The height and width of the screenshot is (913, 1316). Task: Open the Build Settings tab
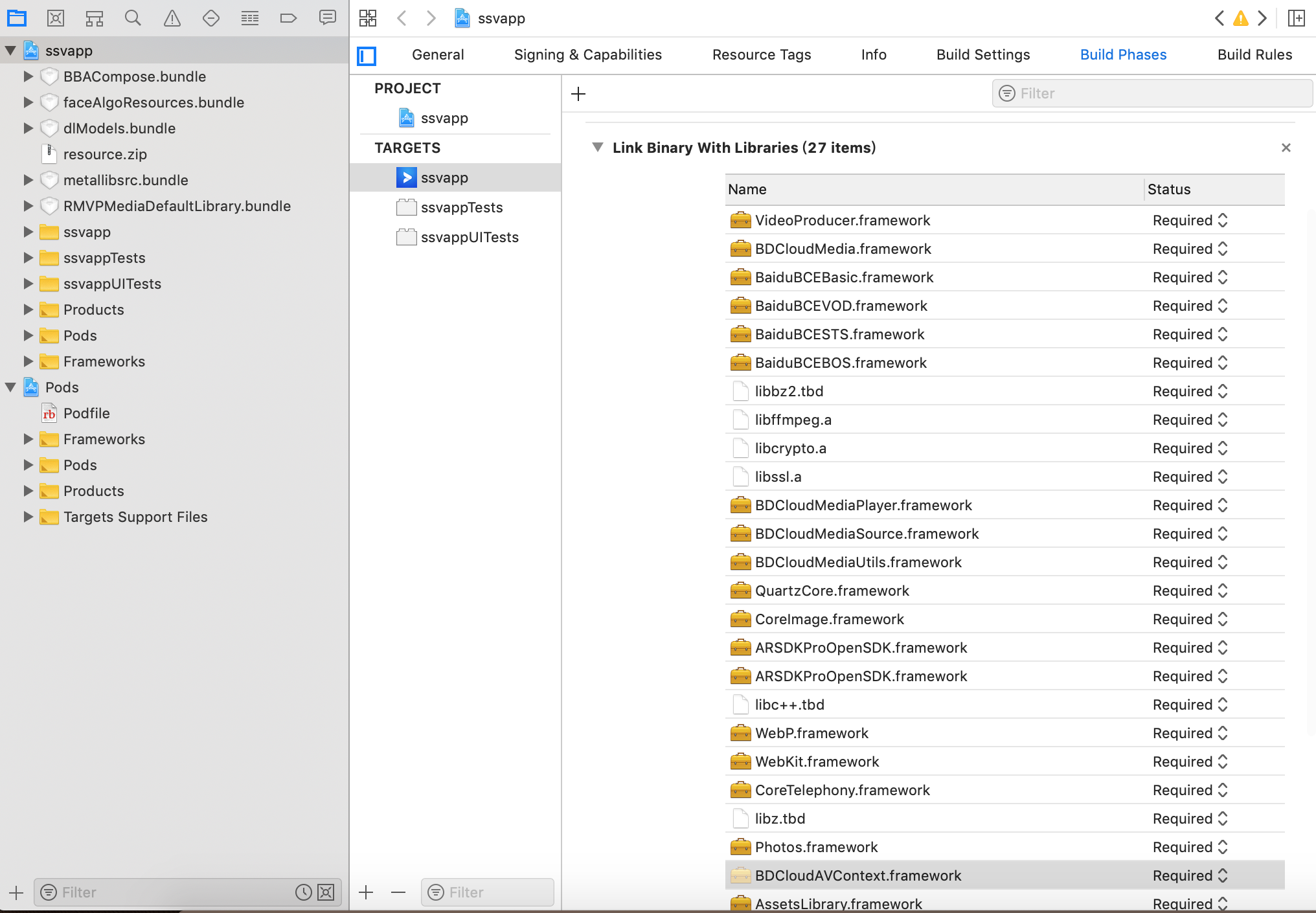983,54
